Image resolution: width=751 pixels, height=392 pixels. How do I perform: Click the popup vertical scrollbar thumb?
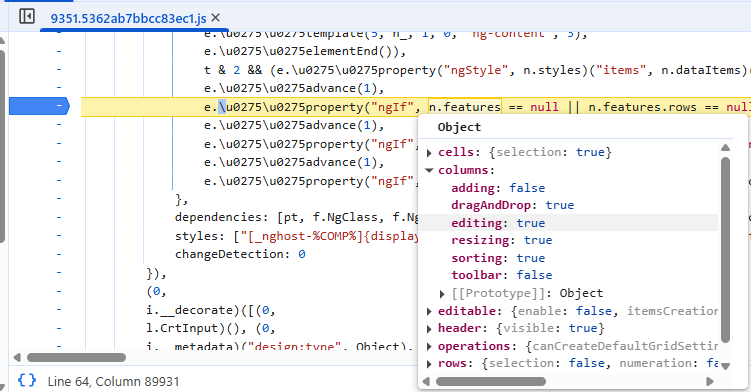[725, 249]
